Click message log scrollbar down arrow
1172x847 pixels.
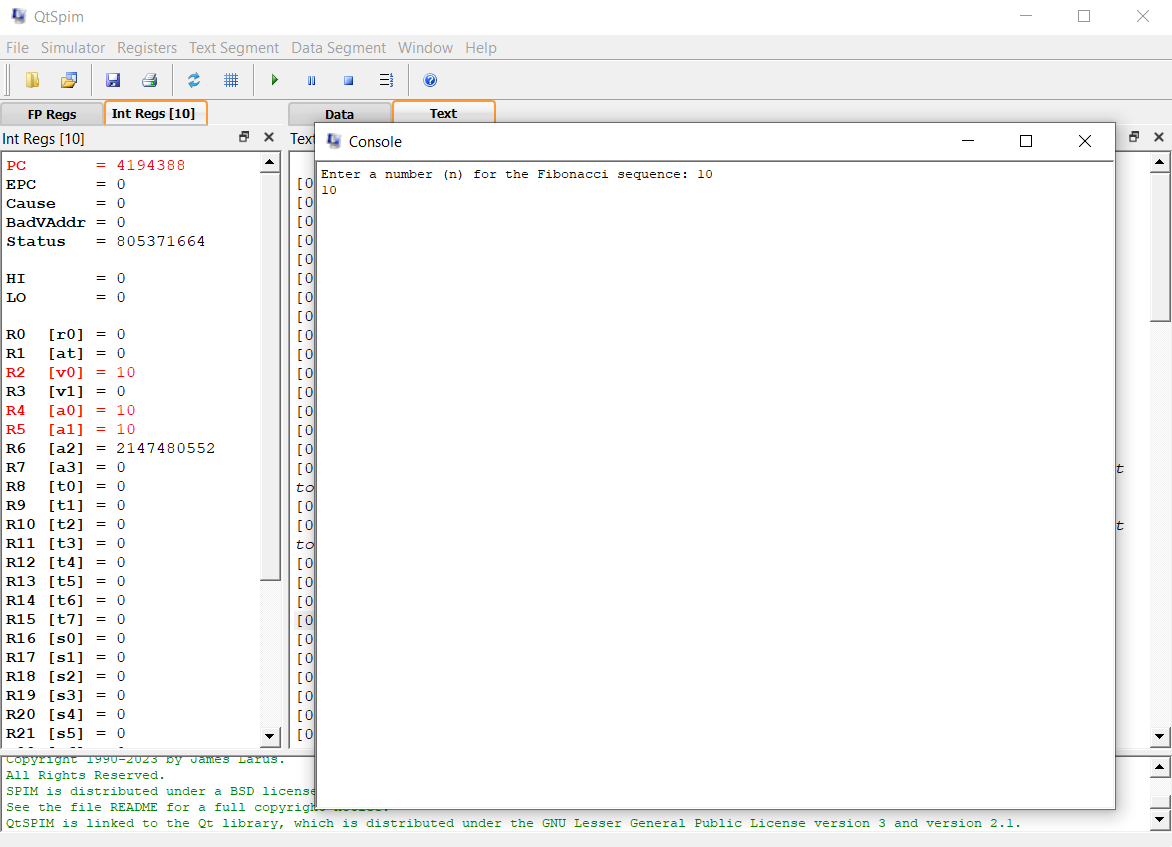(1159, 819)
